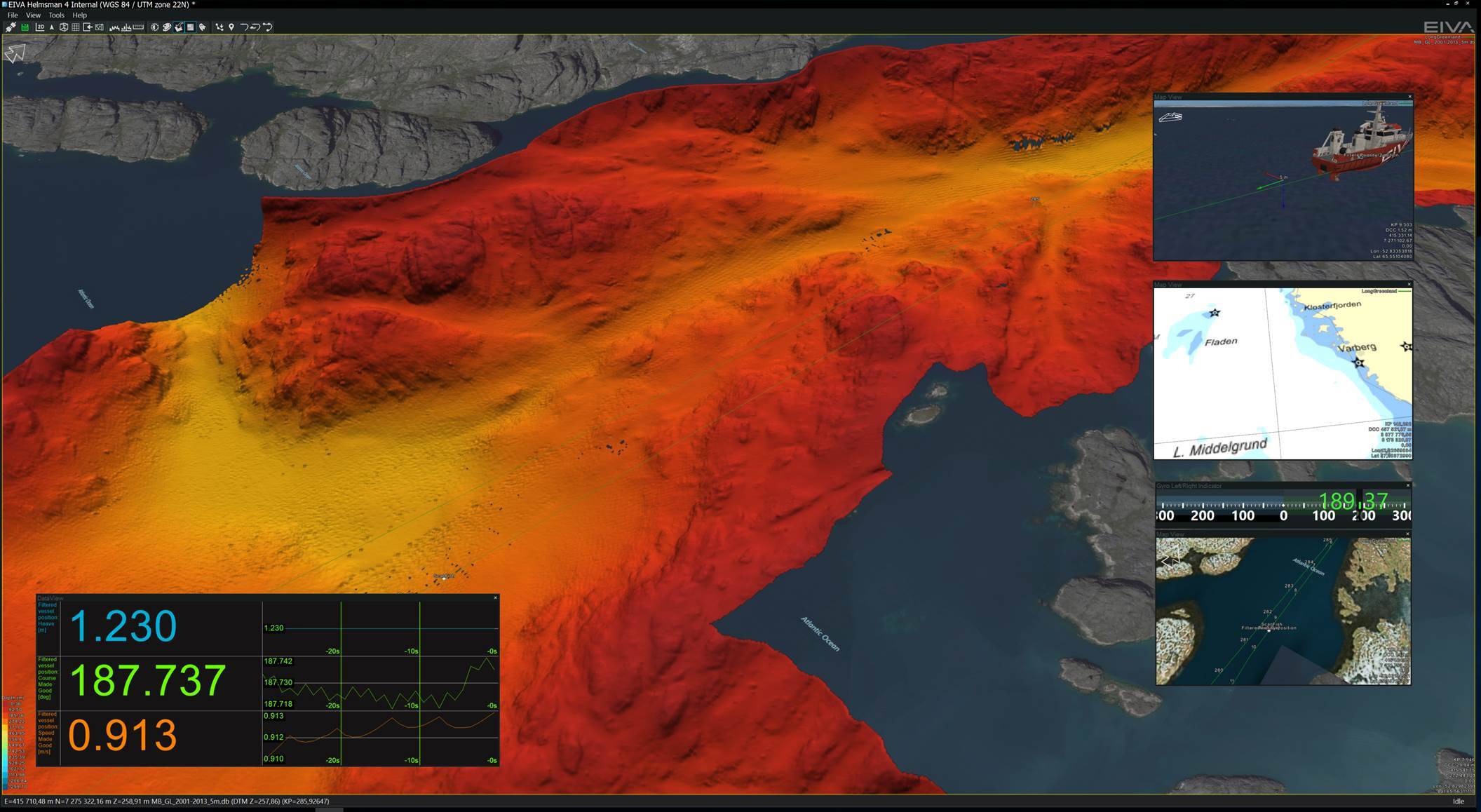Image resolution: width=1481 pixels, height=812 pixels.
Task: Click the speed made good value 0.913
Action: tap(123, 735)
